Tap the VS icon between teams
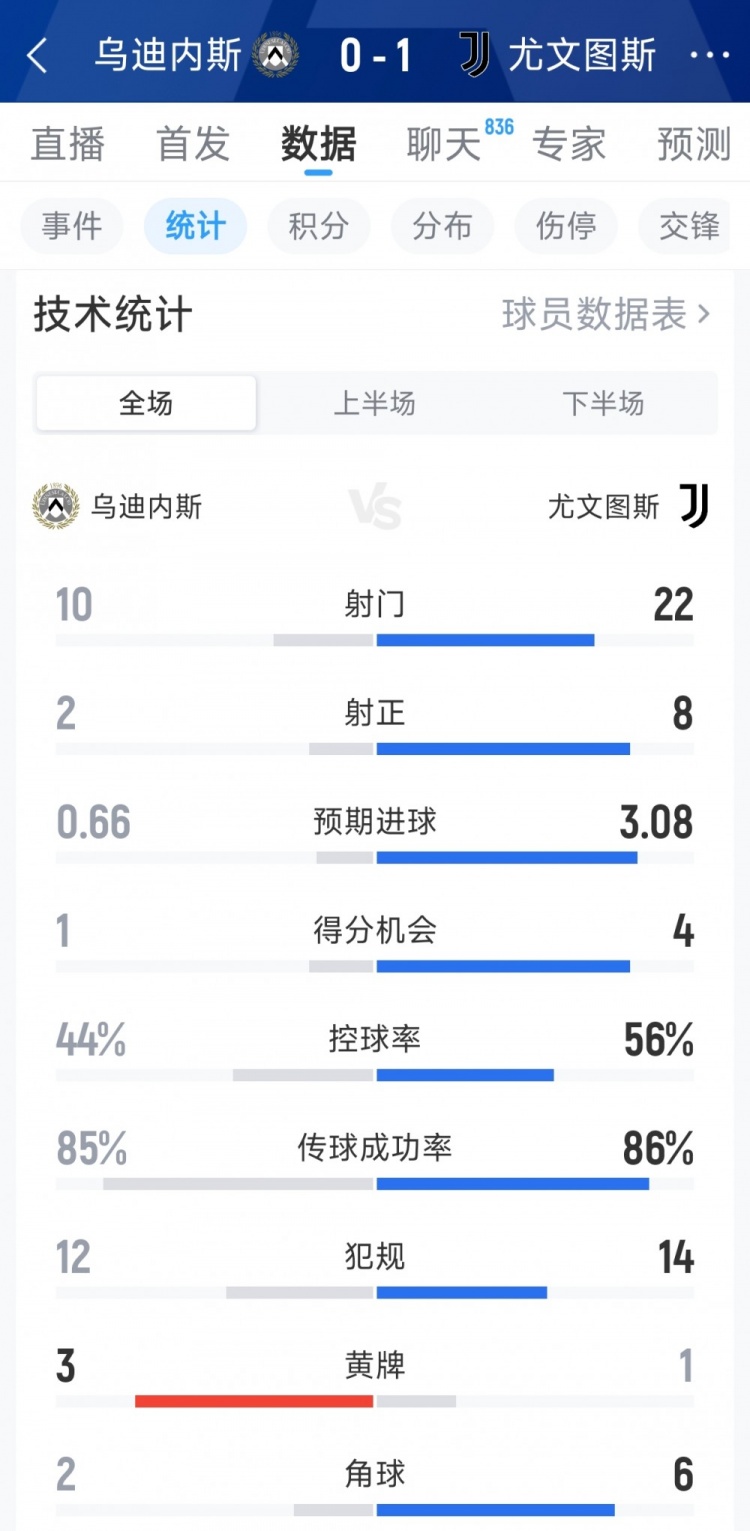 tap(375, 507)
